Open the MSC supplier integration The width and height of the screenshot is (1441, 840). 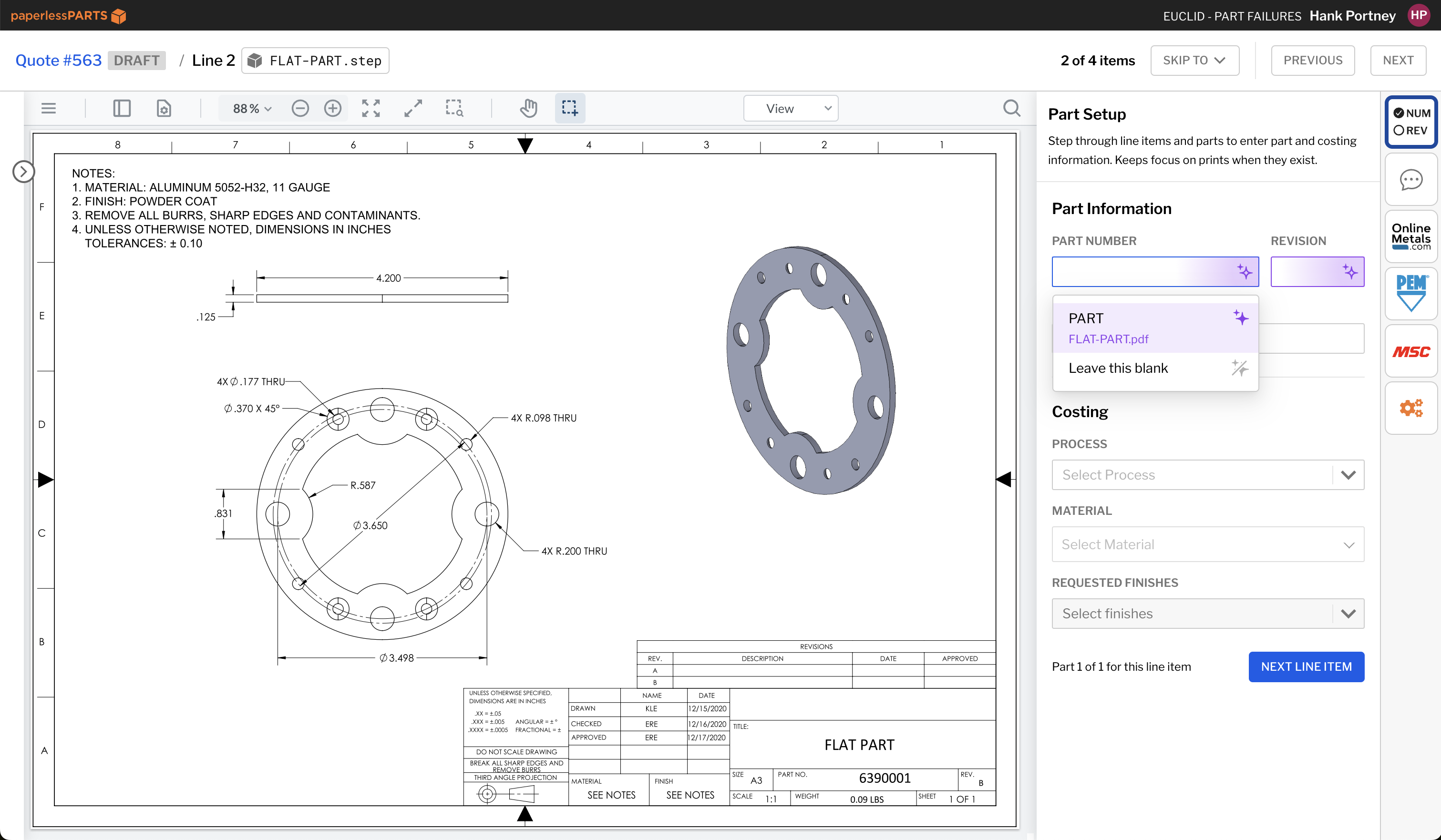pos(1411,351)
